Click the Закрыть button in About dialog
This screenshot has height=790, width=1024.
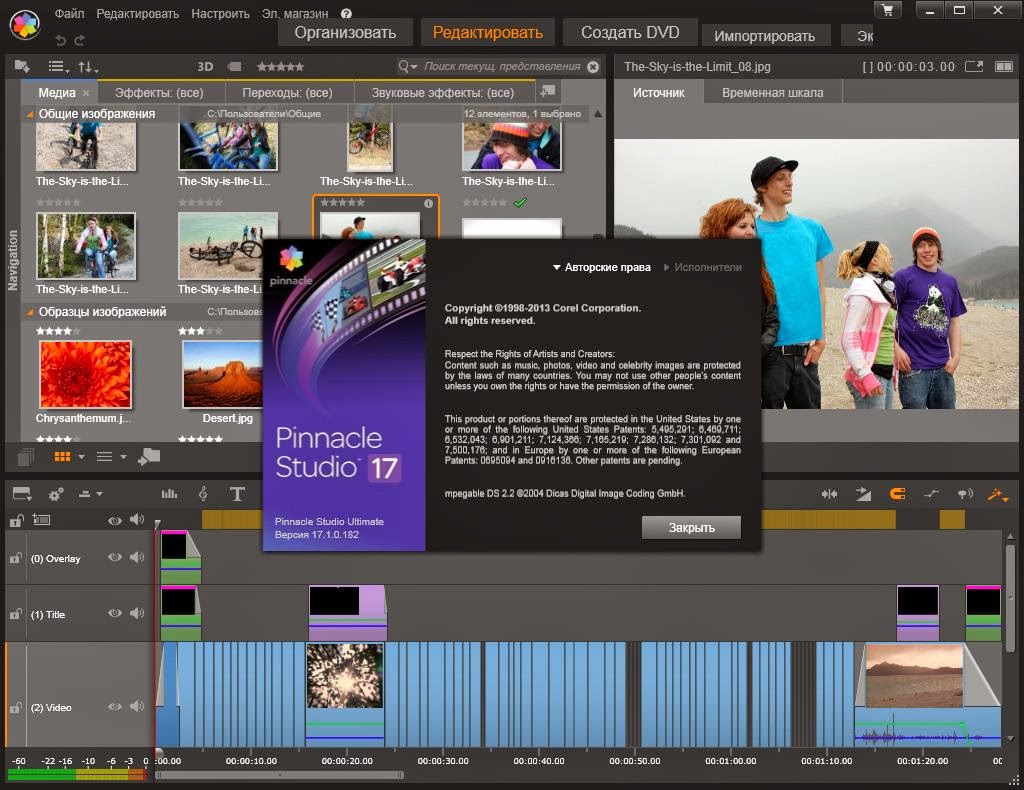click(691, 528)
